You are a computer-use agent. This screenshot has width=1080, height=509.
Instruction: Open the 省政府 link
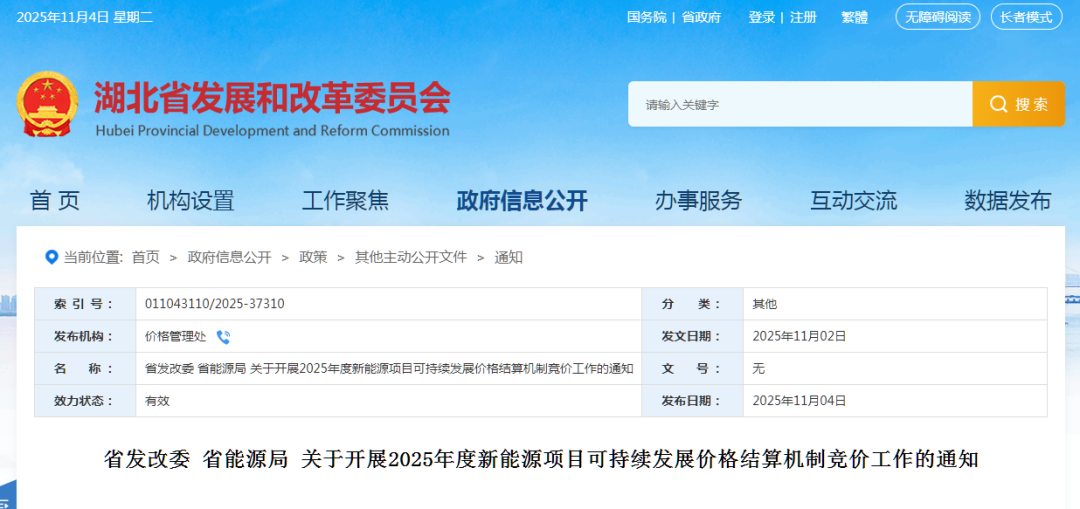pyautogui.click(x=701, y=17)
